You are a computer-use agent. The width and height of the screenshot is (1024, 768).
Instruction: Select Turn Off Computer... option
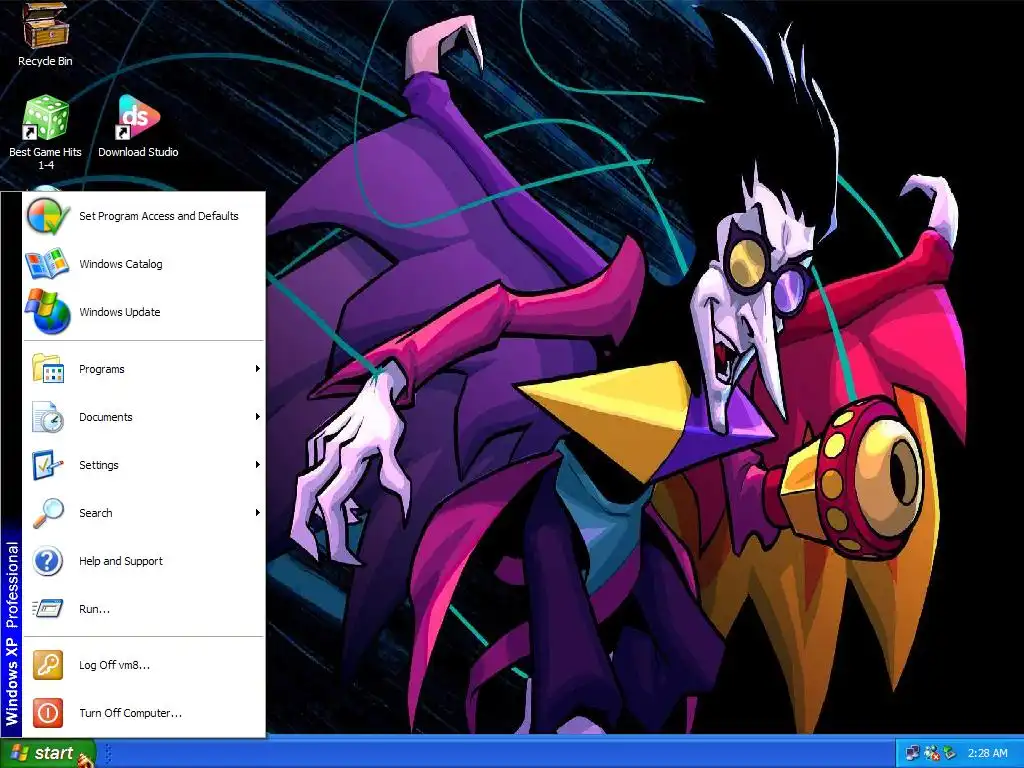click(144, 713)
